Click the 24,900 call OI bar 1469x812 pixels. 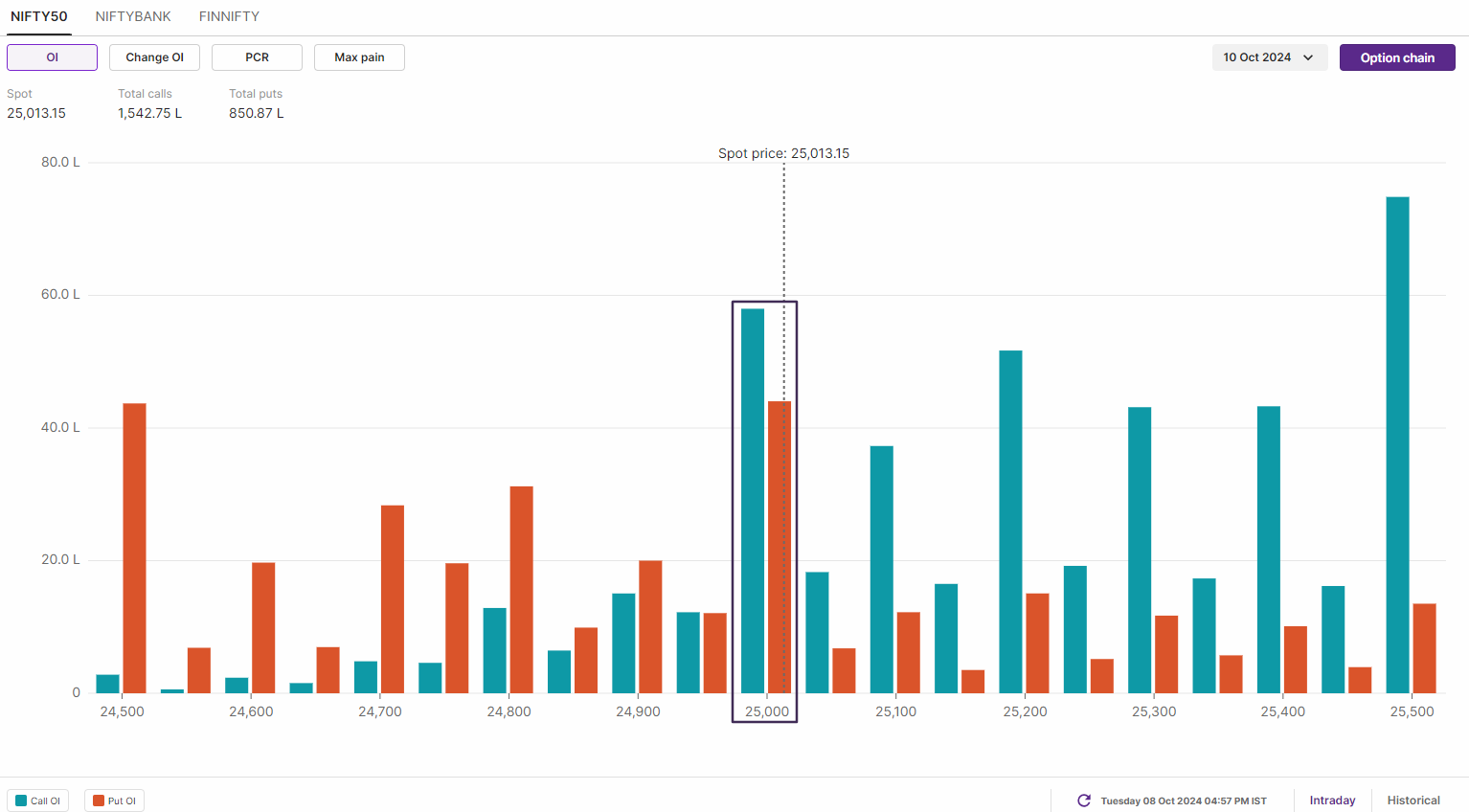[x=623, y=643]
